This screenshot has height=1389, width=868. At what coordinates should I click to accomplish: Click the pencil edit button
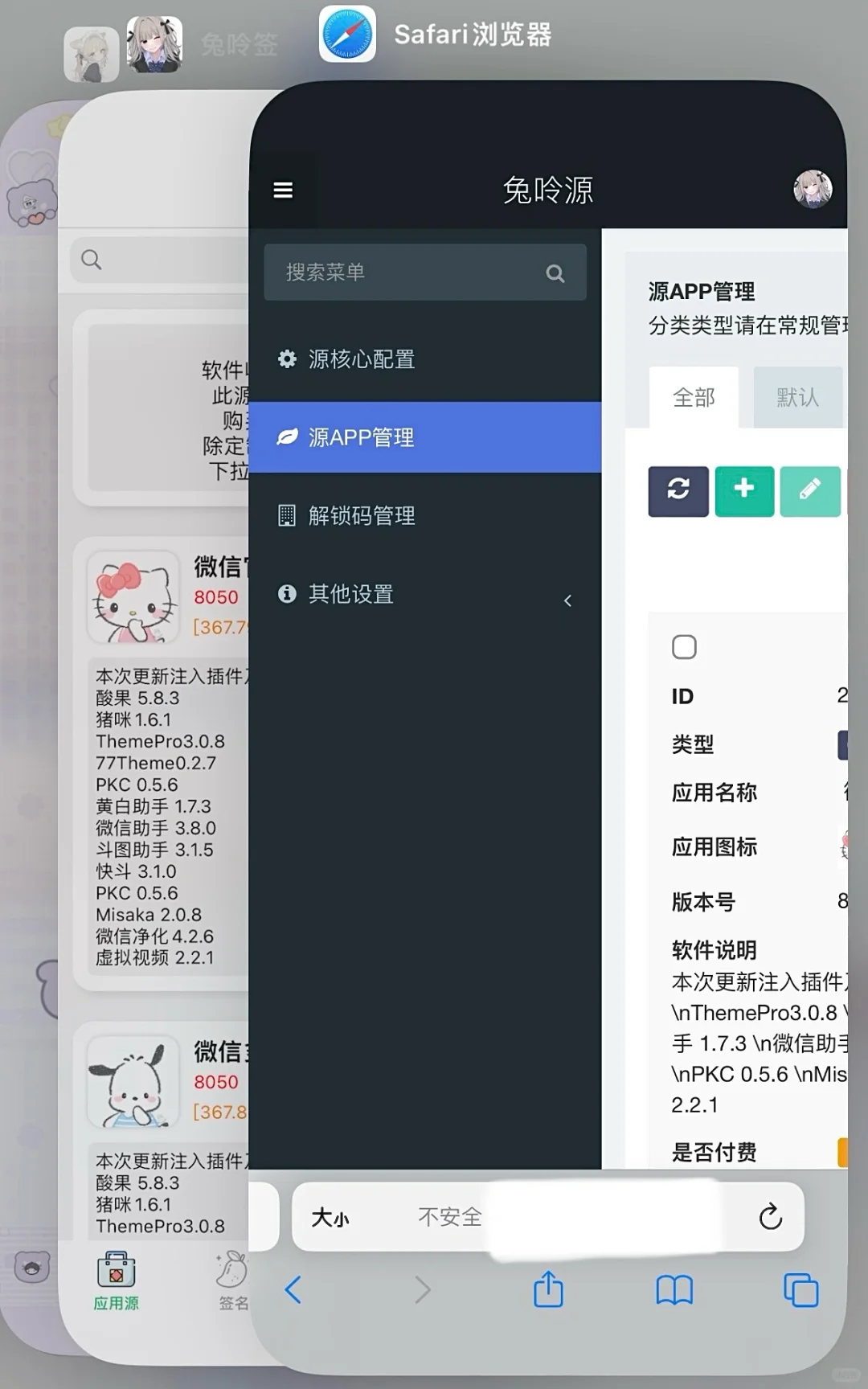810,490
